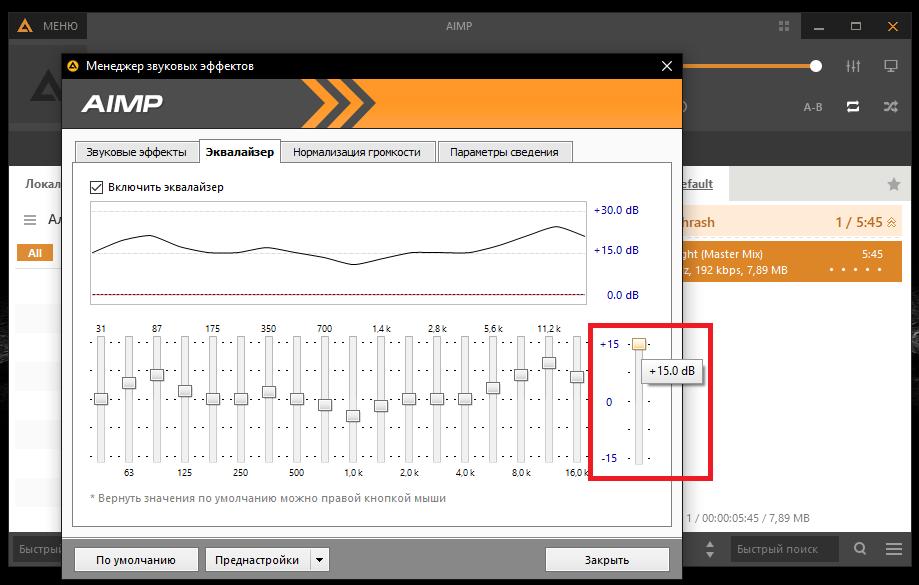
Task: Switch to the Звуковые эффекты tab
Action: coord(136,152)
